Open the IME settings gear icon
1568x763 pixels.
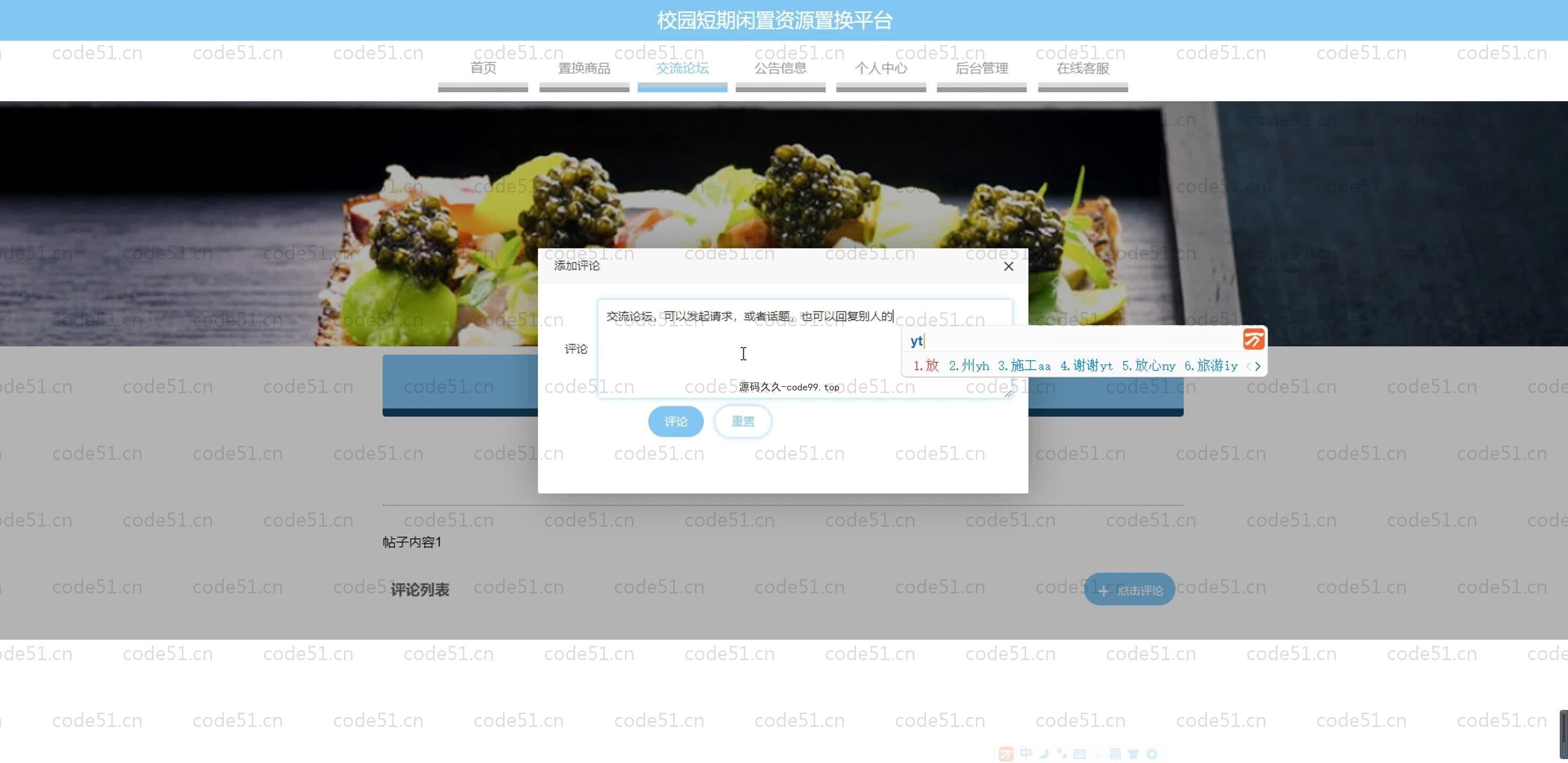point(1152,755)
